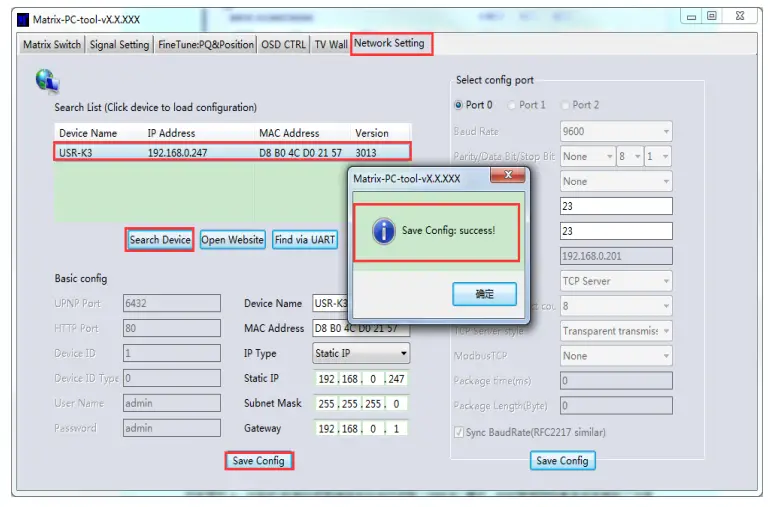Open the TCP Server mode dropdown

tap(616, 282)
